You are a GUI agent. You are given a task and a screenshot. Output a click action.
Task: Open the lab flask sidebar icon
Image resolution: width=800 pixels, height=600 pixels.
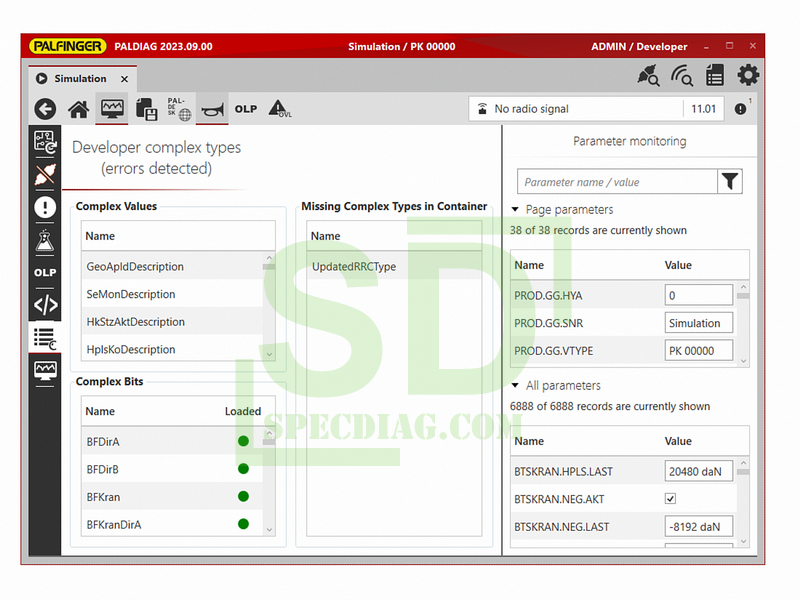(x=45, y=240)
